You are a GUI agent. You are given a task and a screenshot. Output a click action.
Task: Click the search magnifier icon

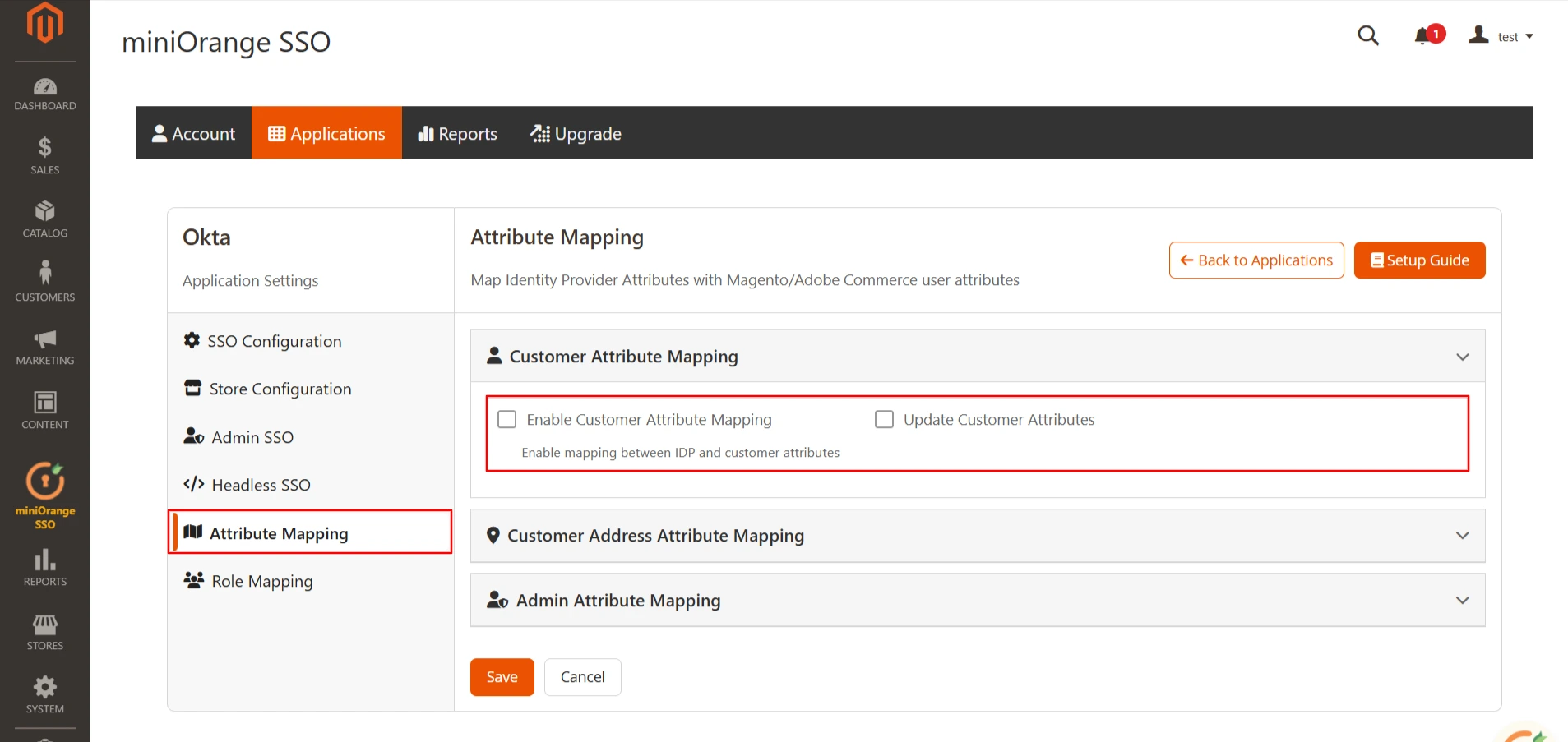1367,35
